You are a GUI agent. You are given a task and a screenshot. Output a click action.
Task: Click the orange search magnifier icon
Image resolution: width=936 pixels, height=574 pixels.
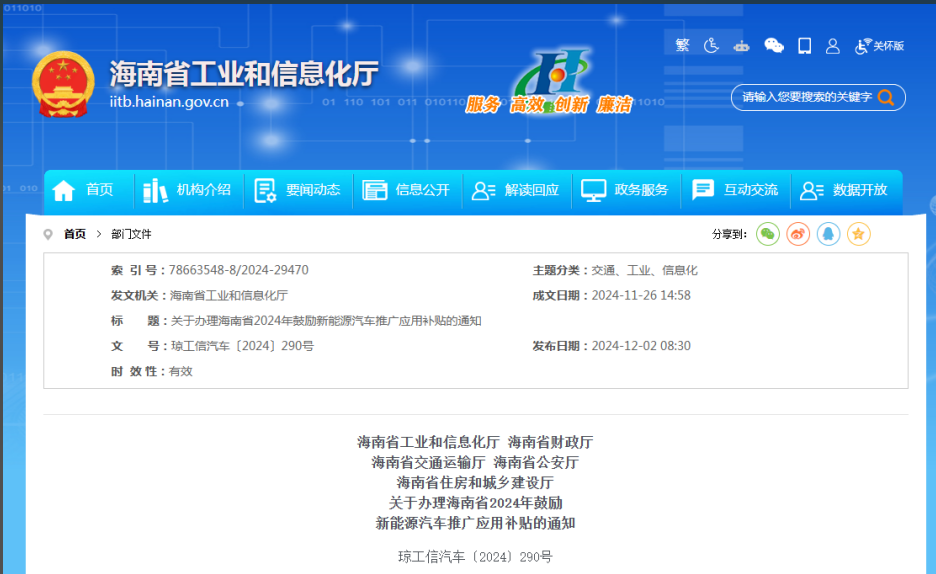click(x=886, y=97)
